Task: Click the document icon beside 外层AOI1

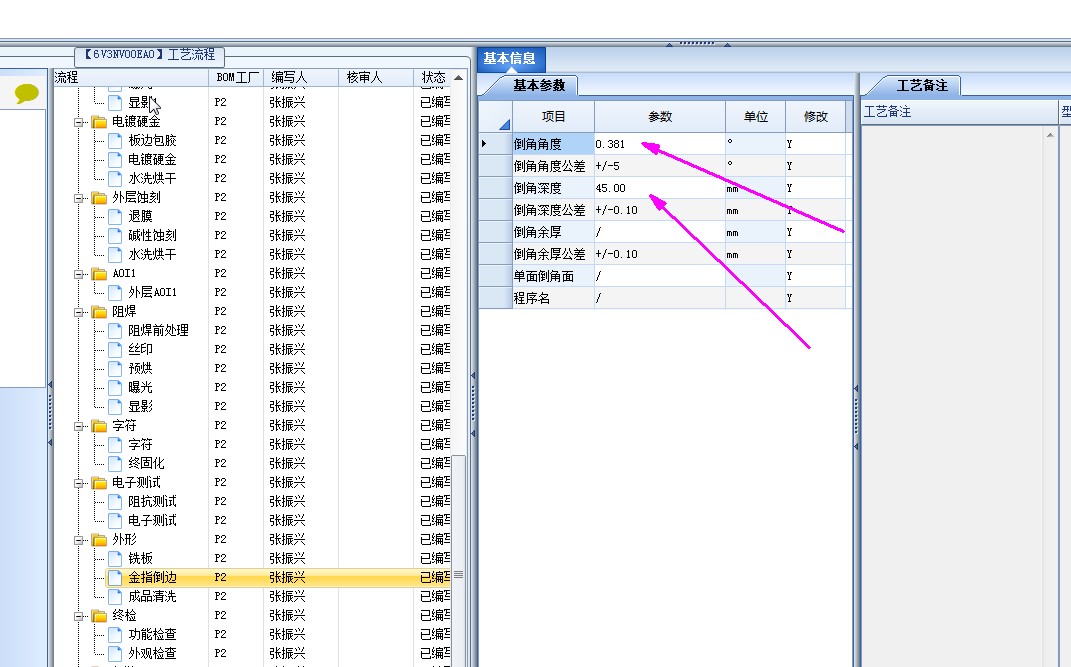Action: 115,293
